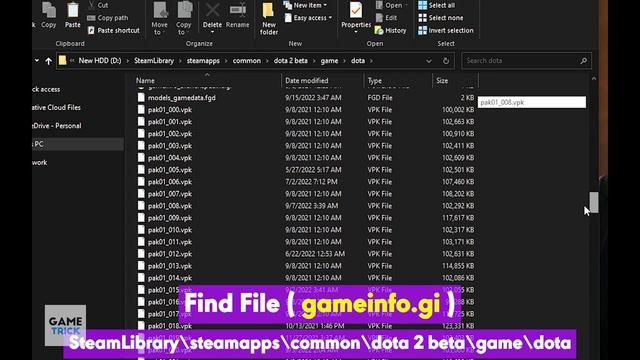This screenshot has height=360, width=640.
Task: Click the 117,617 KB size cell
Action: (x=458, y=218)
